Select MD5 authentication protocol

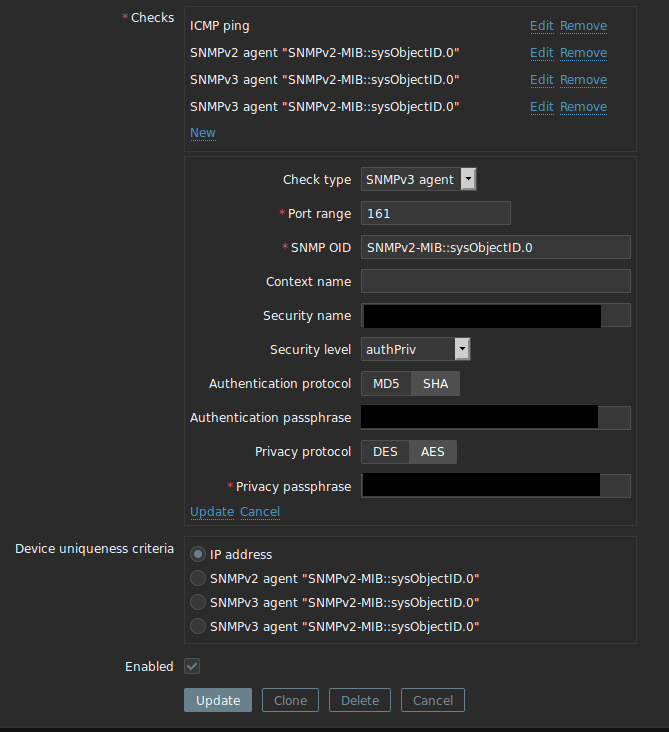point(386,384)
